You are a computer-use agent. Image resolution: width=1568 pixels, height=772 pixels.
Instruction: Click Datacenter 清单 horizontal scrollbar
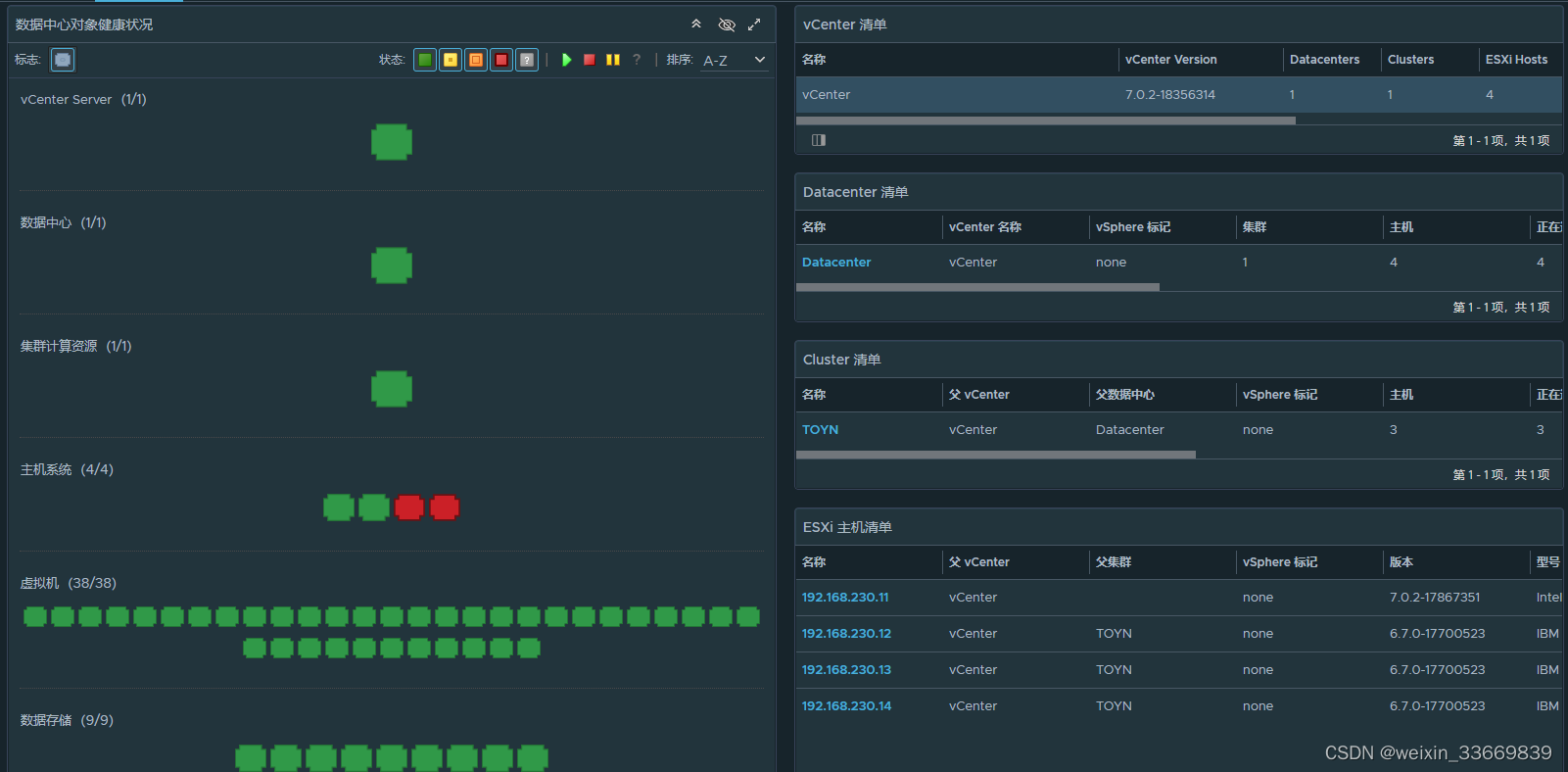coord(977,288)
